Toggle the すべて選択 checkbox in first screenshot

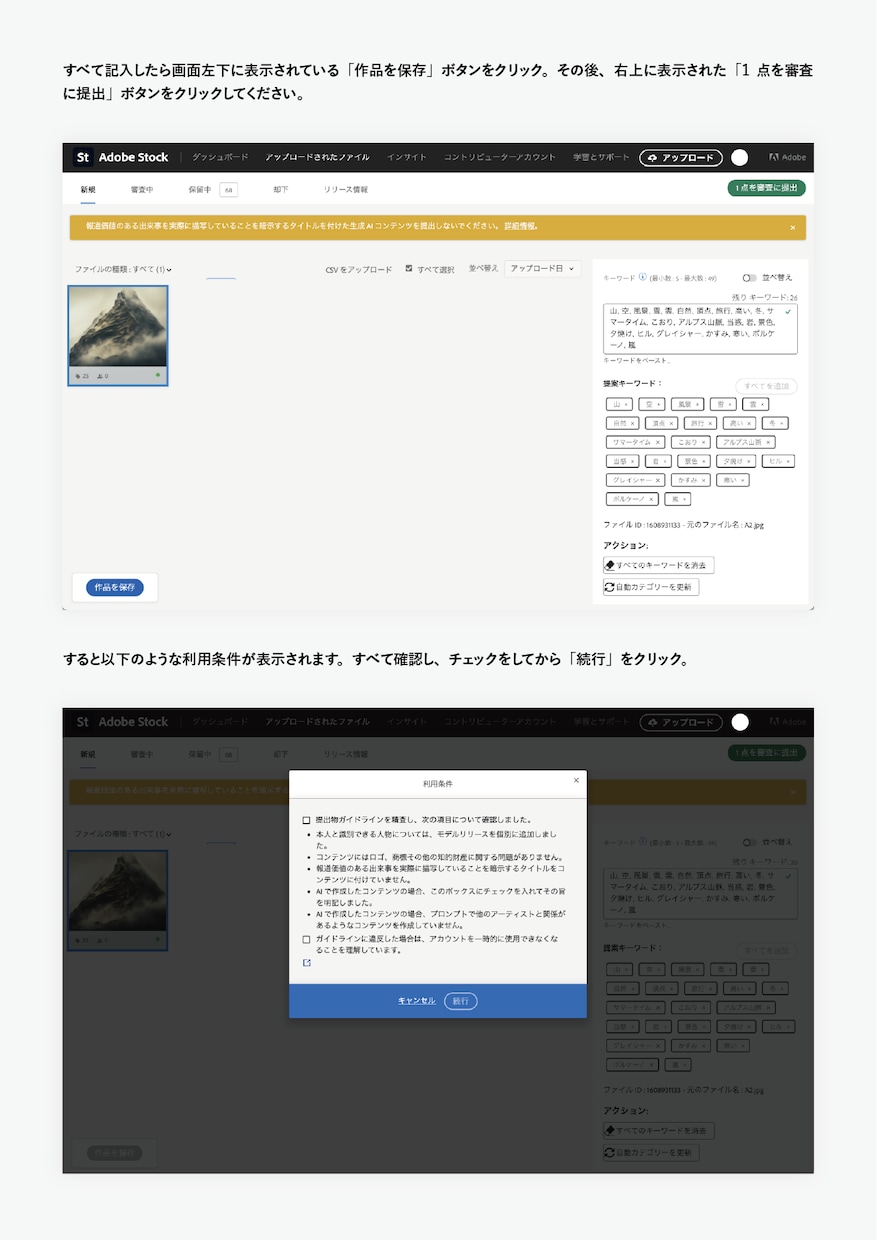(409, 269)
